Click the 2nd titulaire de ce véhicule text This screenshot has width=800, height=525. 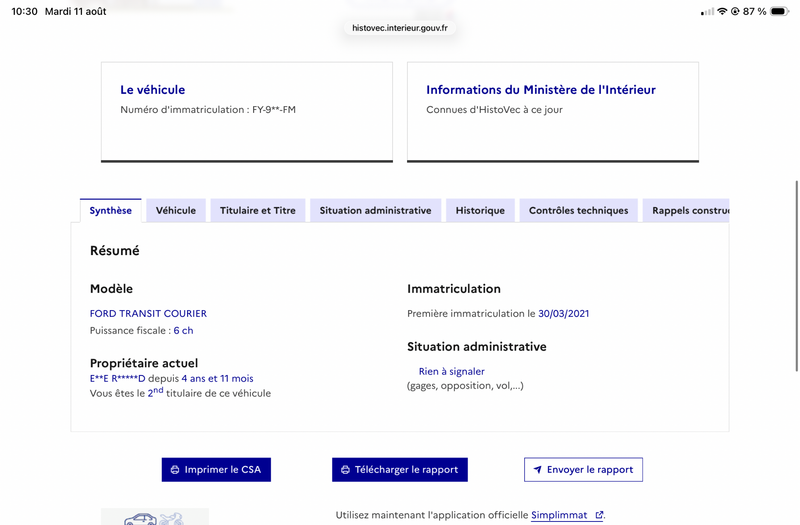[209, 392]
